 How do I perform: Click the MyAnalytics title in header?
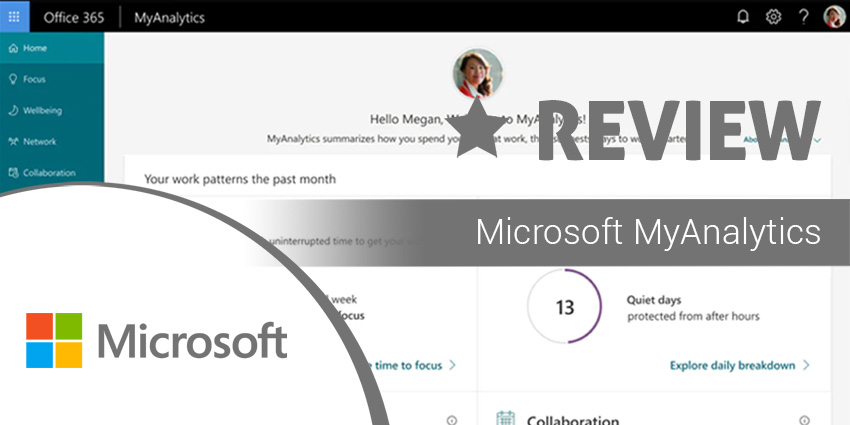(169, 17)
